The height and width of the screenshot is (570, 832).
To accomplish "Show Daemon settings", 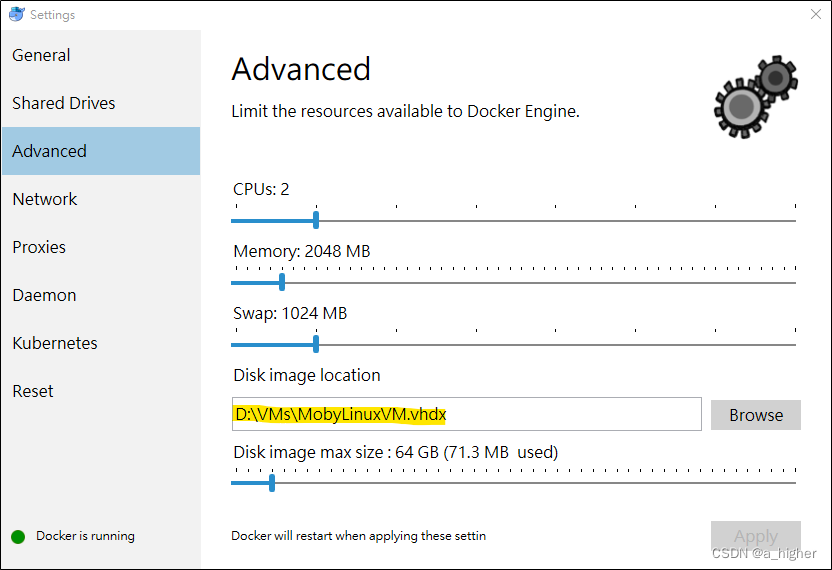I will (44, 295).
